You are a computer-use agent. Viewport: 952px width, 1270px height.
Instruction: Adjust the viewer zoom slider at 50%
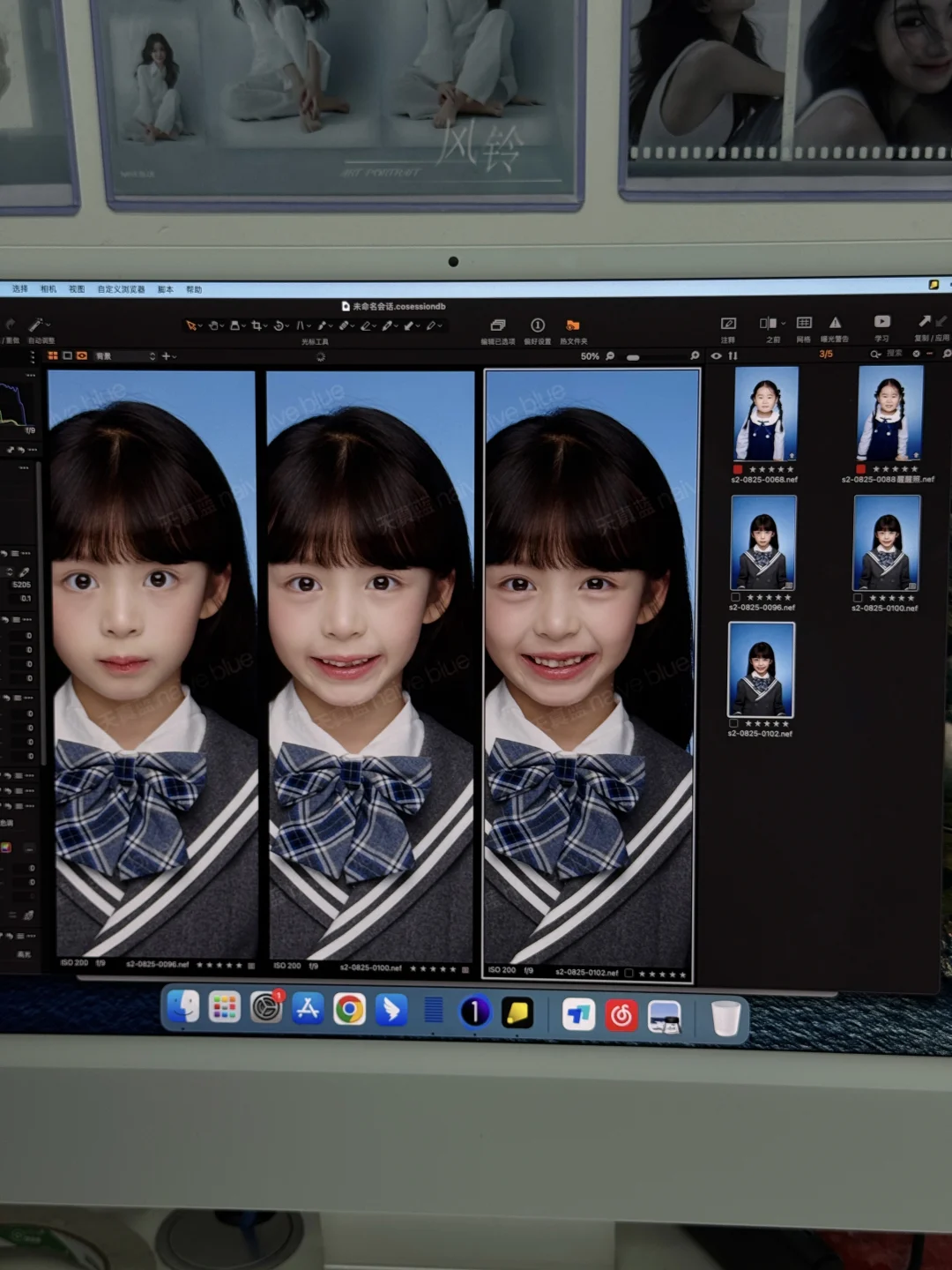pyautogui.click(x=633, y=357)
